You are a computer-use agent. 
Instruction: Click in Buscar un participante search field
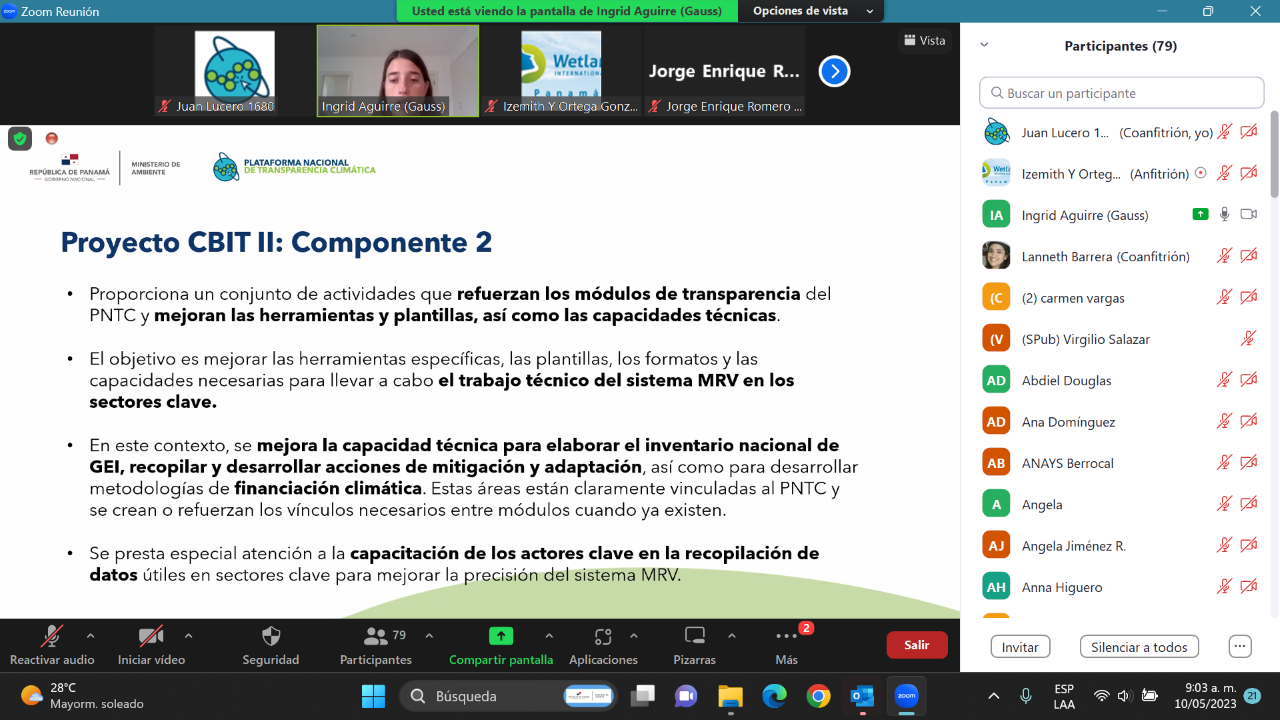tap(1122, 93)
